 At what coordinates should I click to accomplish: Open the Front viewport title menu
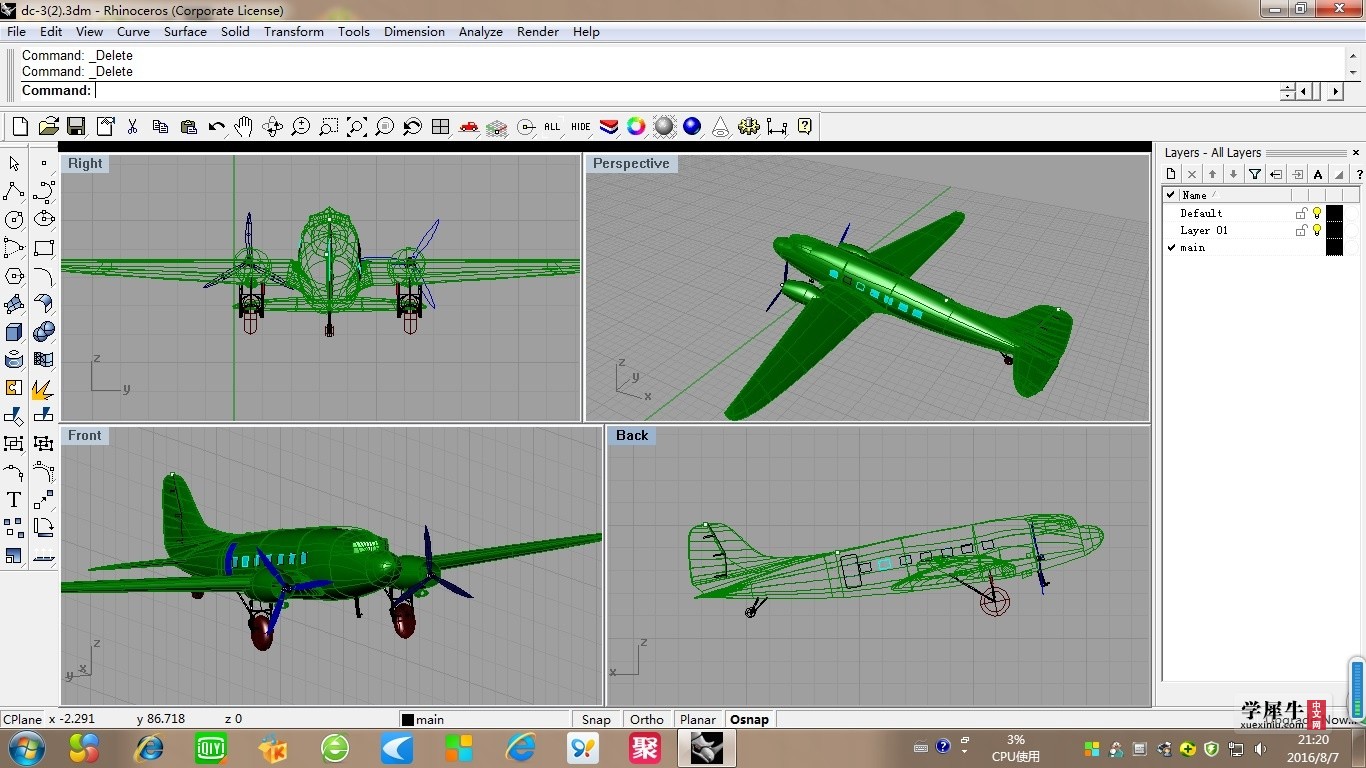click(85, 435)
